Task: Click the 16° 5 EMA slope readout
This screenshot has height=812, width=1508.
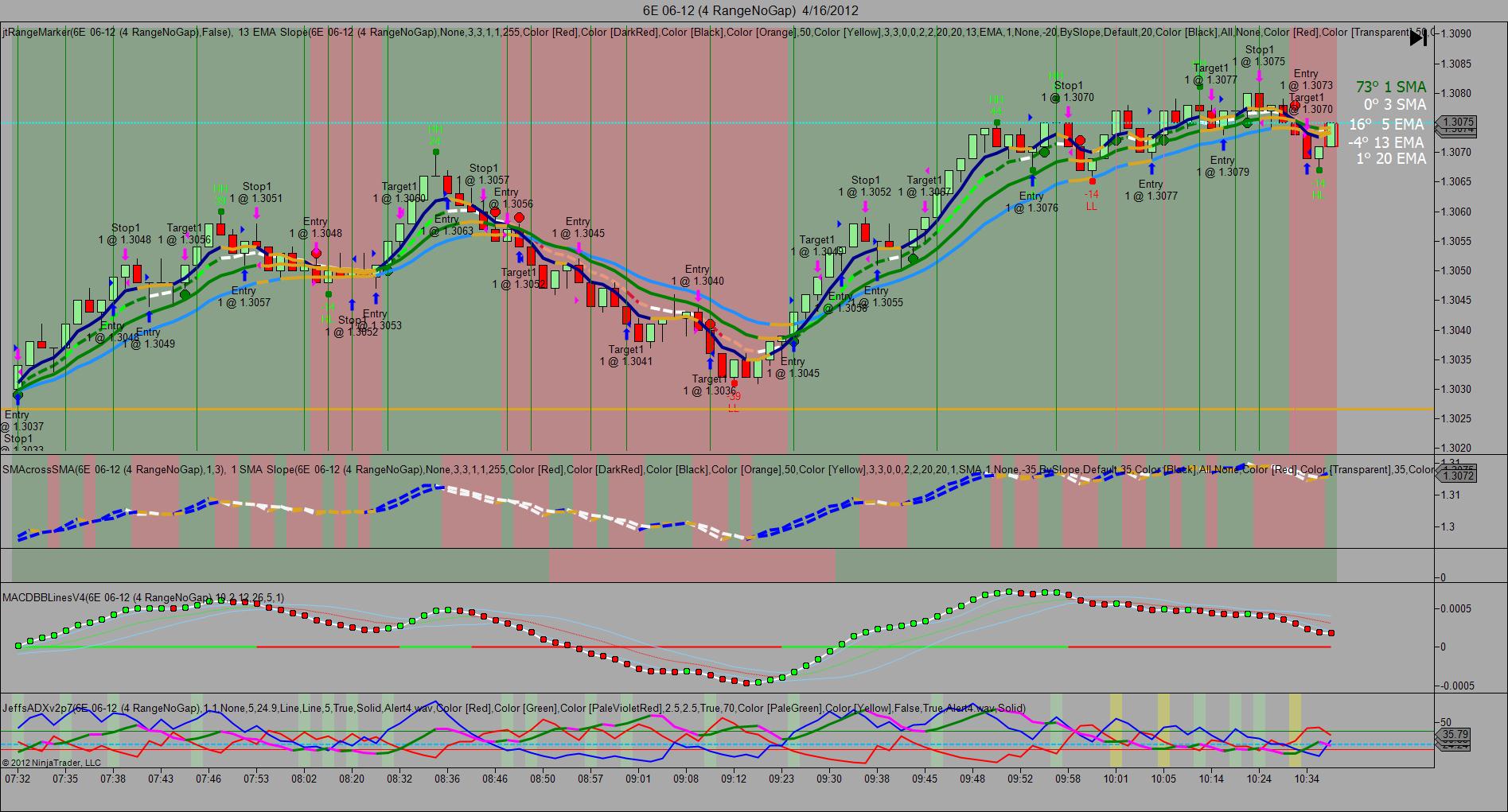Action: pyautogui.click(x=1386, y=124)
